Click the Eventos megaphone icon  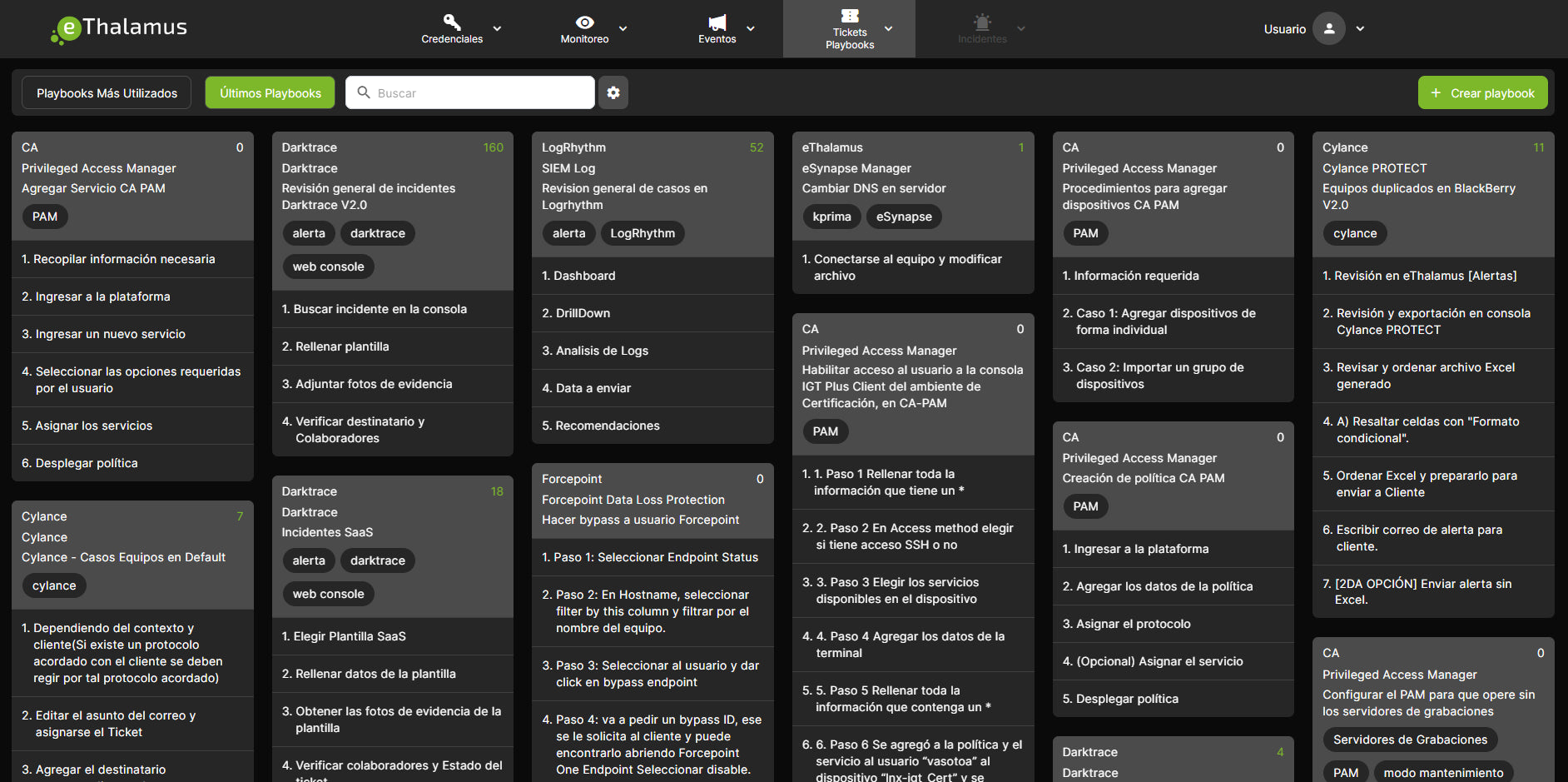point(717,22)
